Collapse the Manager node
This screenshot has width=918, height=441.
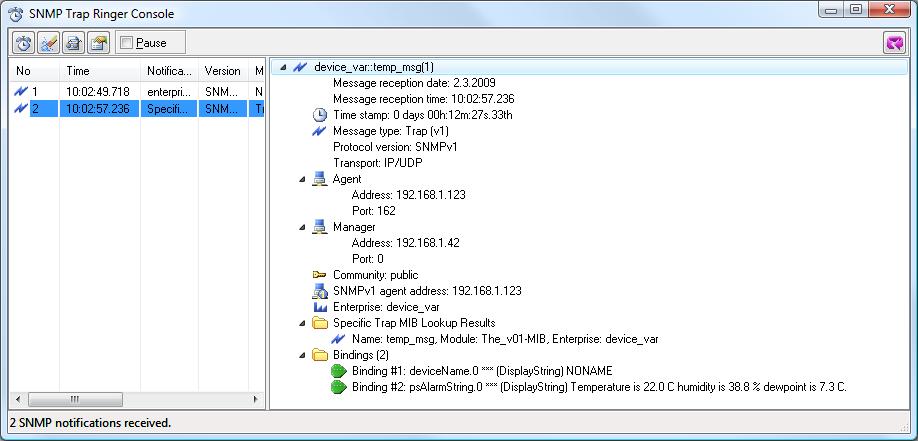pos(302,227)
